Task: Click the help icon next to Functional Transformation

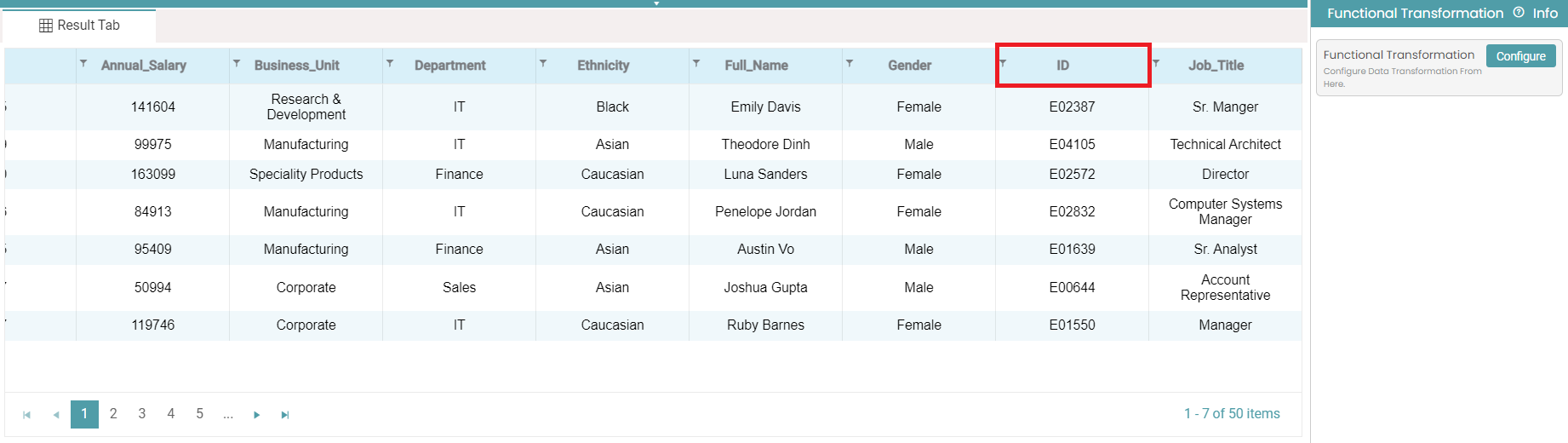Action: [x=1519, y=13]
